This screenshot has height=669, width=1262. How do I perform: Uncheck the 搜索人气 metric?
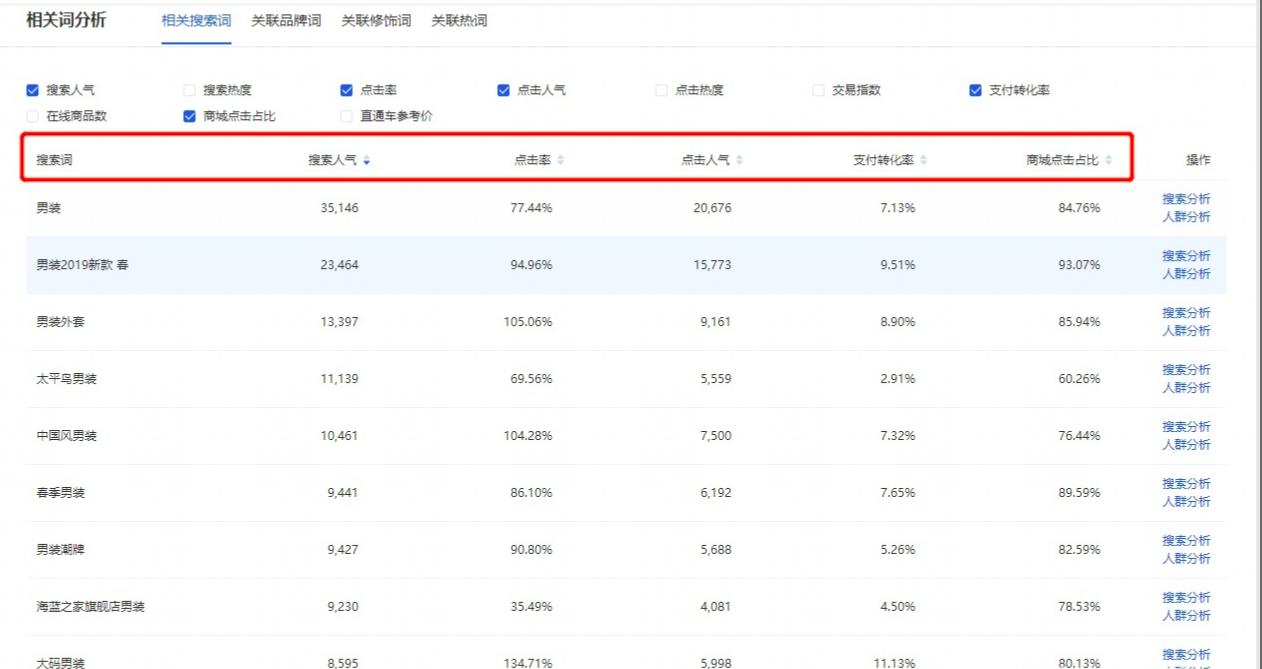33,90
